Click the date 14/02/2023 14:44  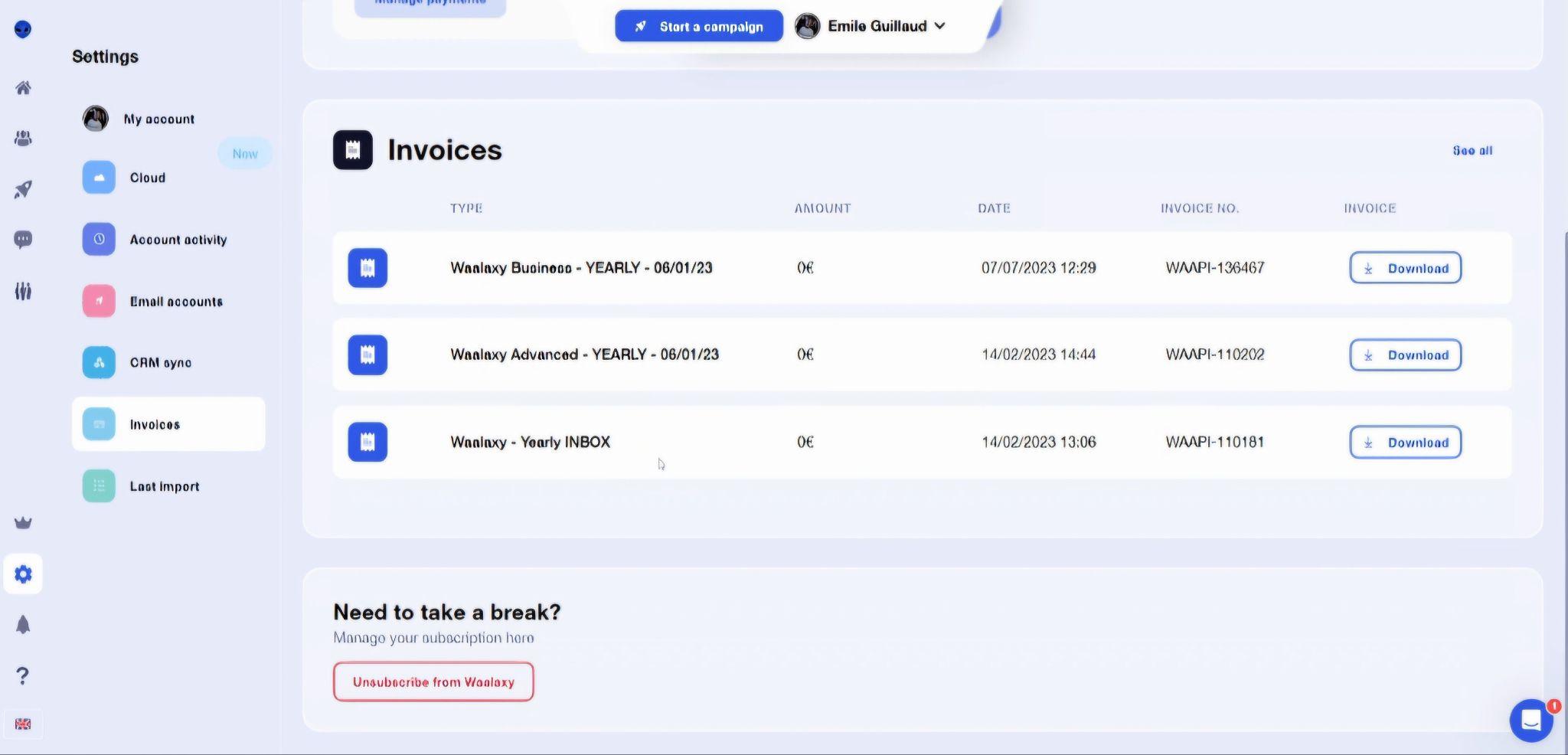point(1038,355)
